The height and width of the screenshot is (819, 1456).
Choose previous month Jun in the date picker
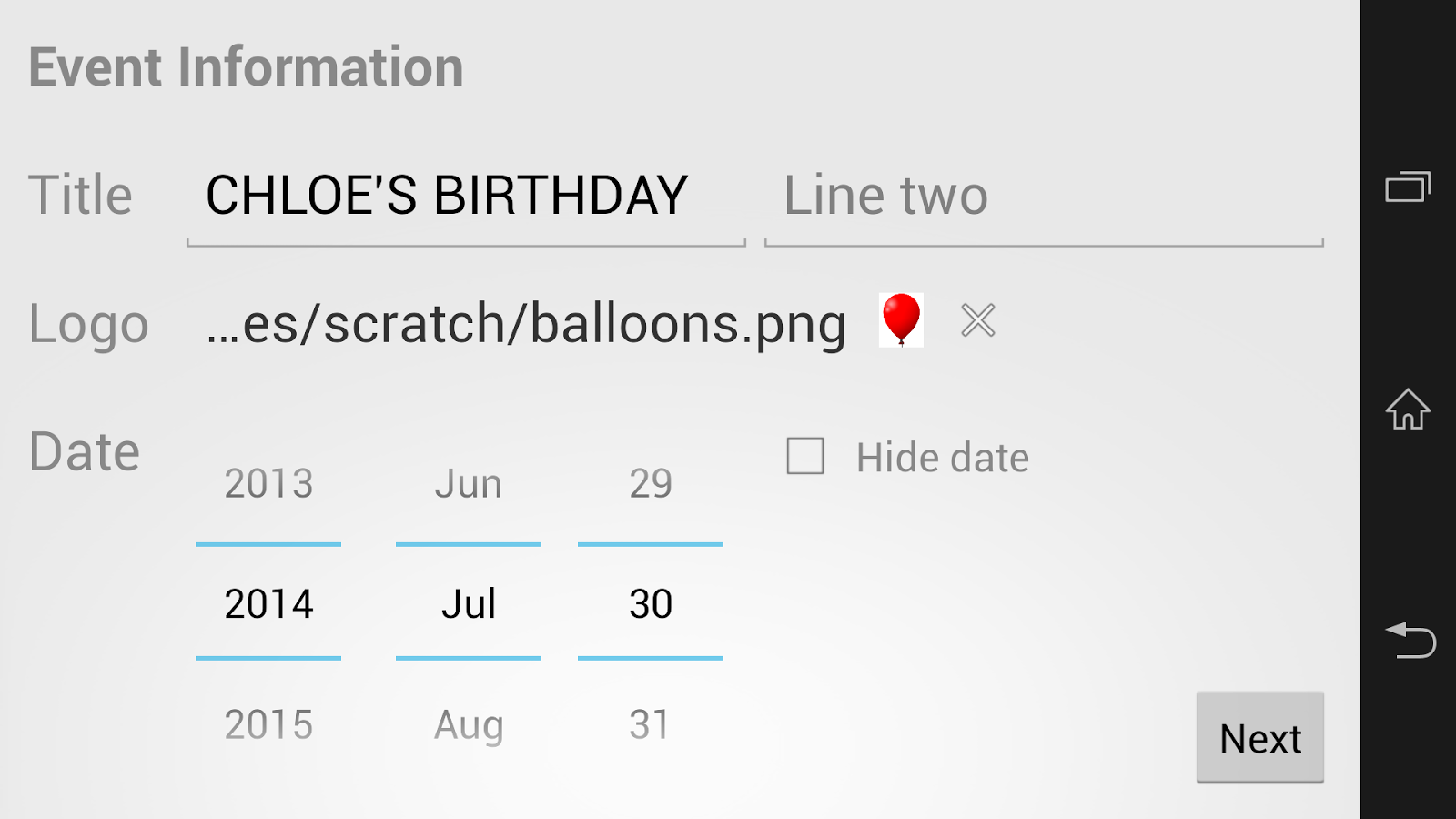pos(468,484)
